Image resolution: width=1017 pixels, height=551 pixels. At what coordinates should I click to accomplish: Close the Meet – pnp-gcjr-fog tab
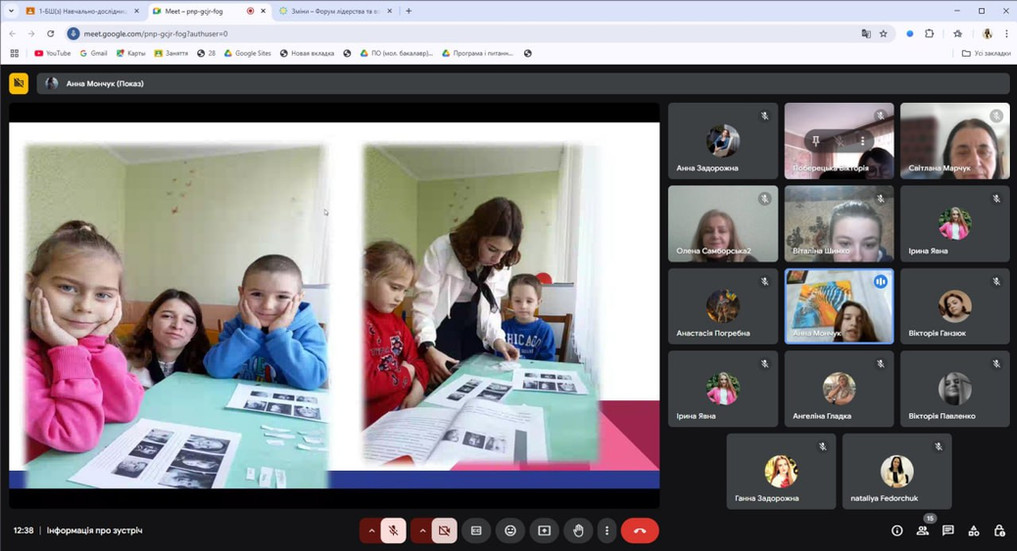click(x=263, y=11)
